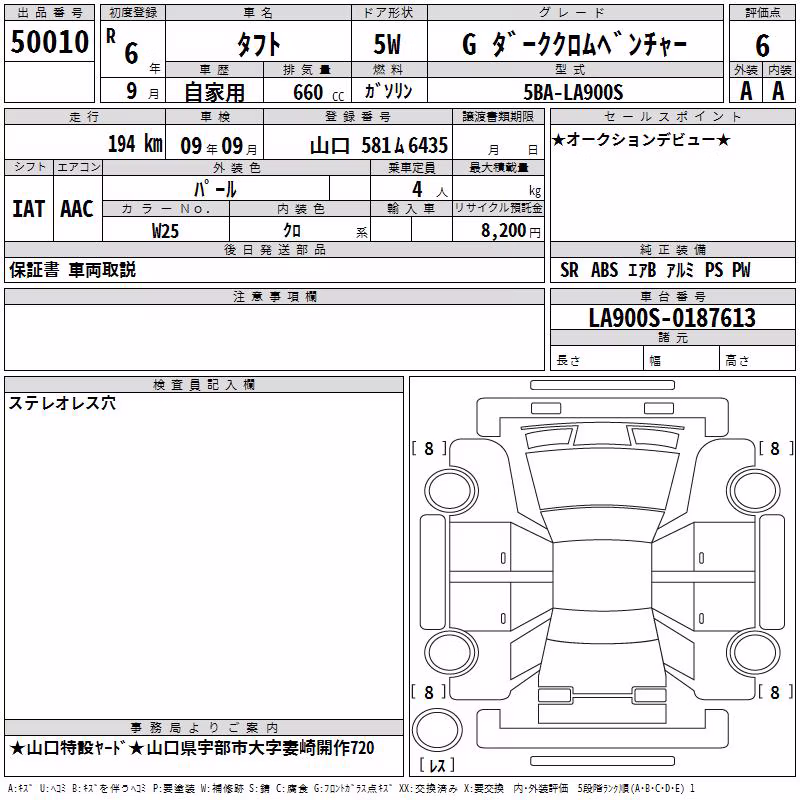Click the 事務局よりご案内 header
Image resolution: width=800 pixels, height=800 pixels.
(x=204, y=728)
